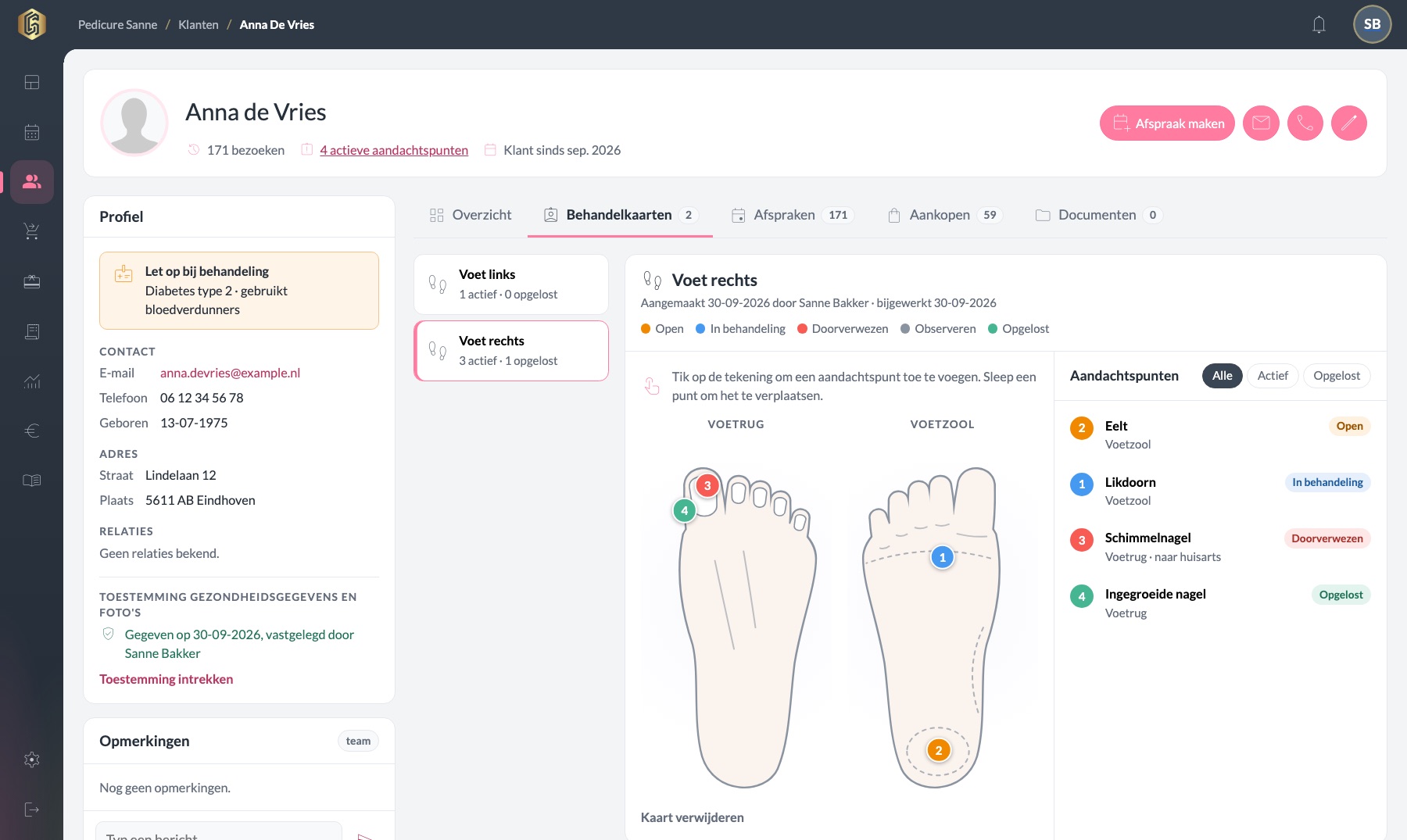Open the Likdoorn aandachtspunt in the list
The height and width of the screenshot is (840, 1407).
[x=1219, y=491]
